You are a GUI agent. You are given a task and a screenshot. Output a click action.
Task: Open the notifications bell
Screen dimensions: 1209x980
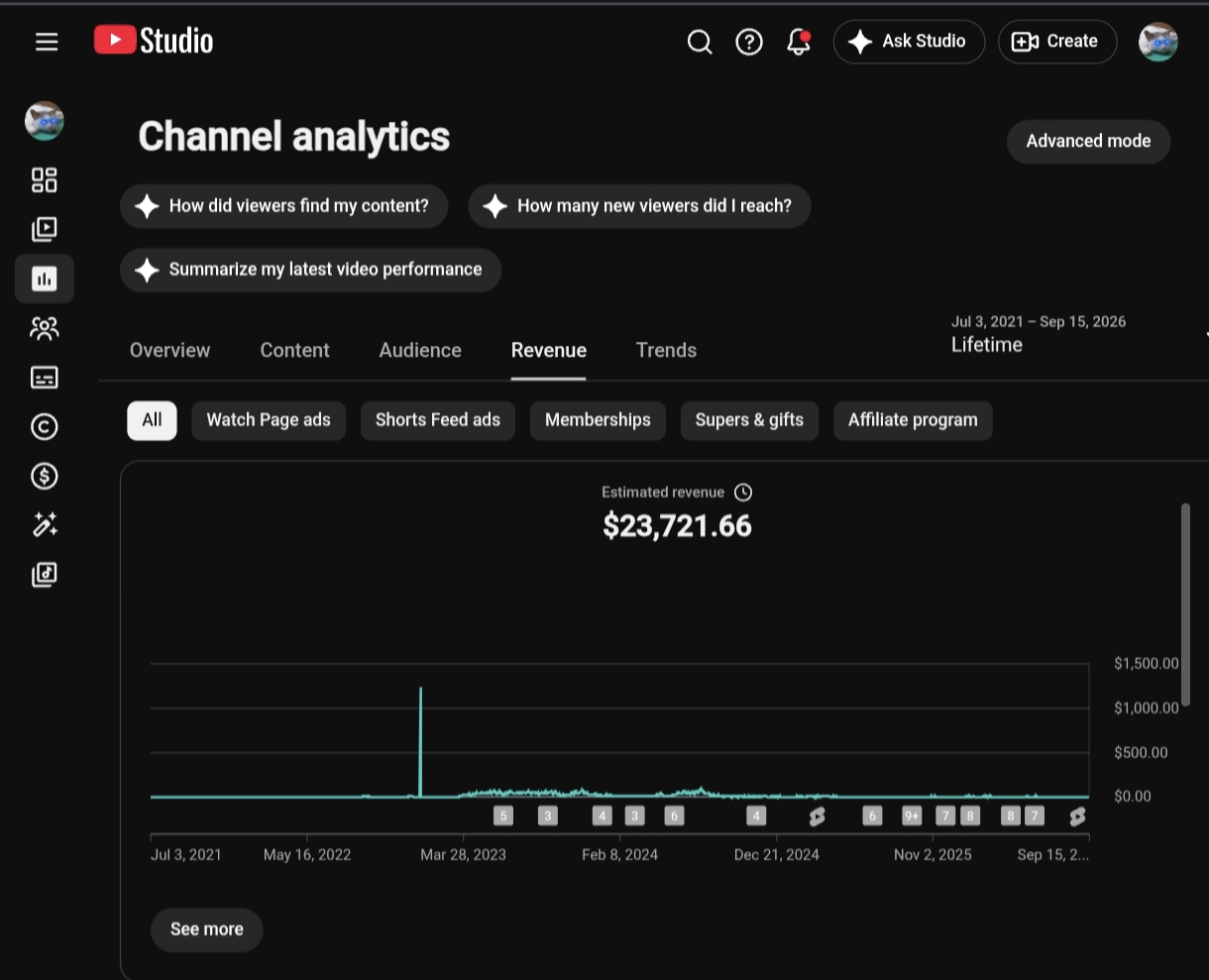[799, 42]
